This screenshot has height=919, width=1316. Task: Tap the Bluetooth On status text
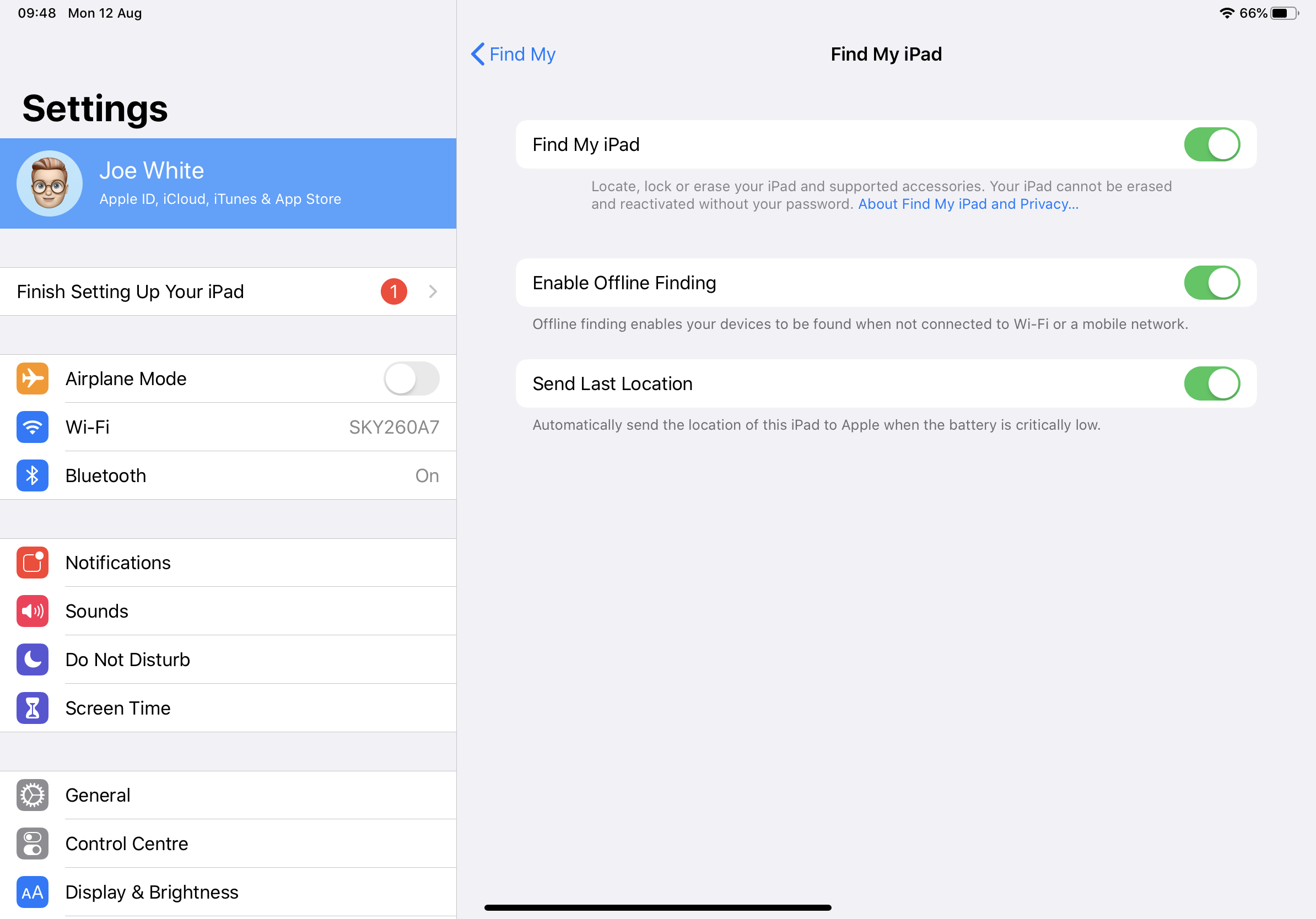coord(427,475)
